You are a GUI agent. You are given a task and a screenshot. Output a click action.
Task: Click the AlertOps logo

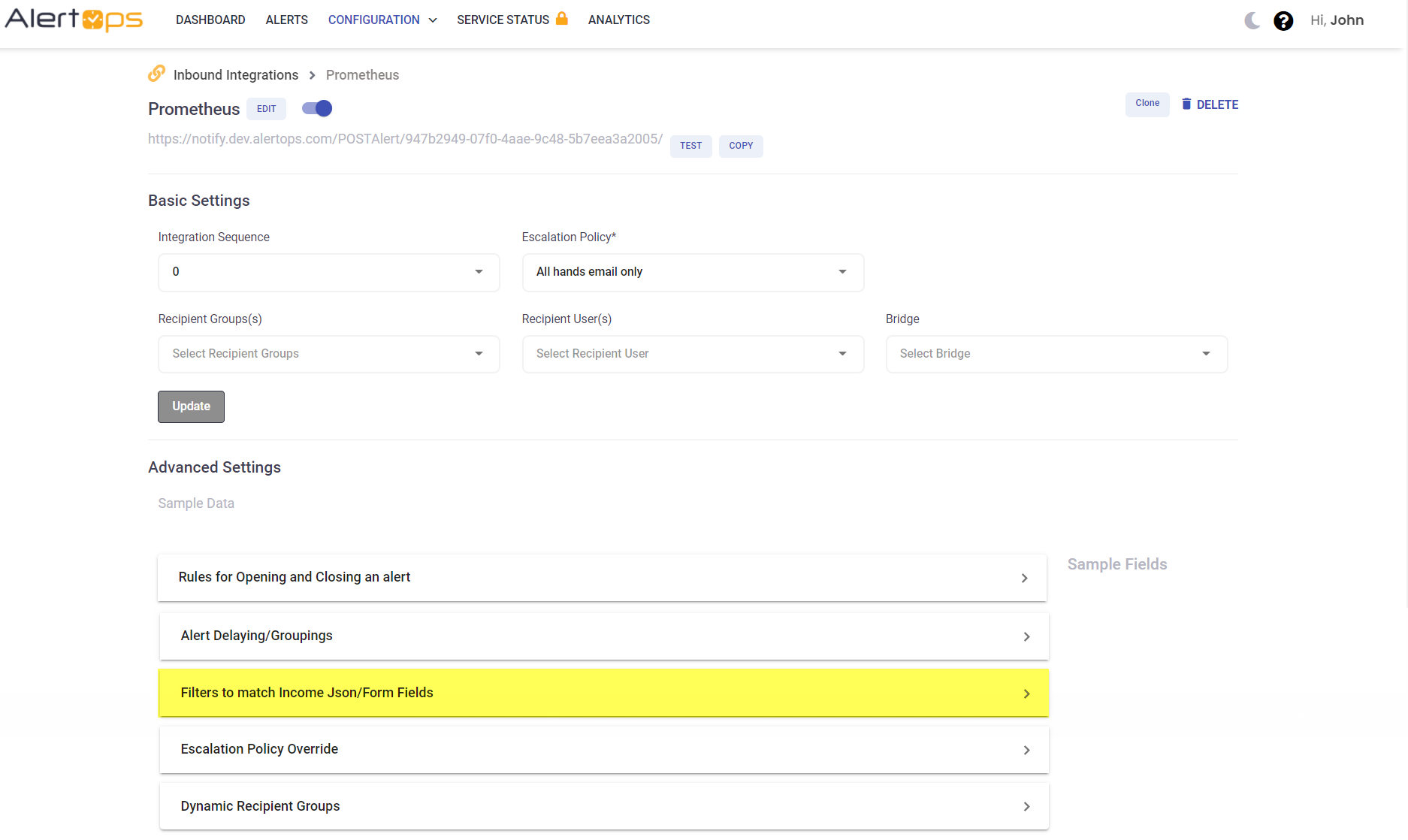(x=74, y=20)
